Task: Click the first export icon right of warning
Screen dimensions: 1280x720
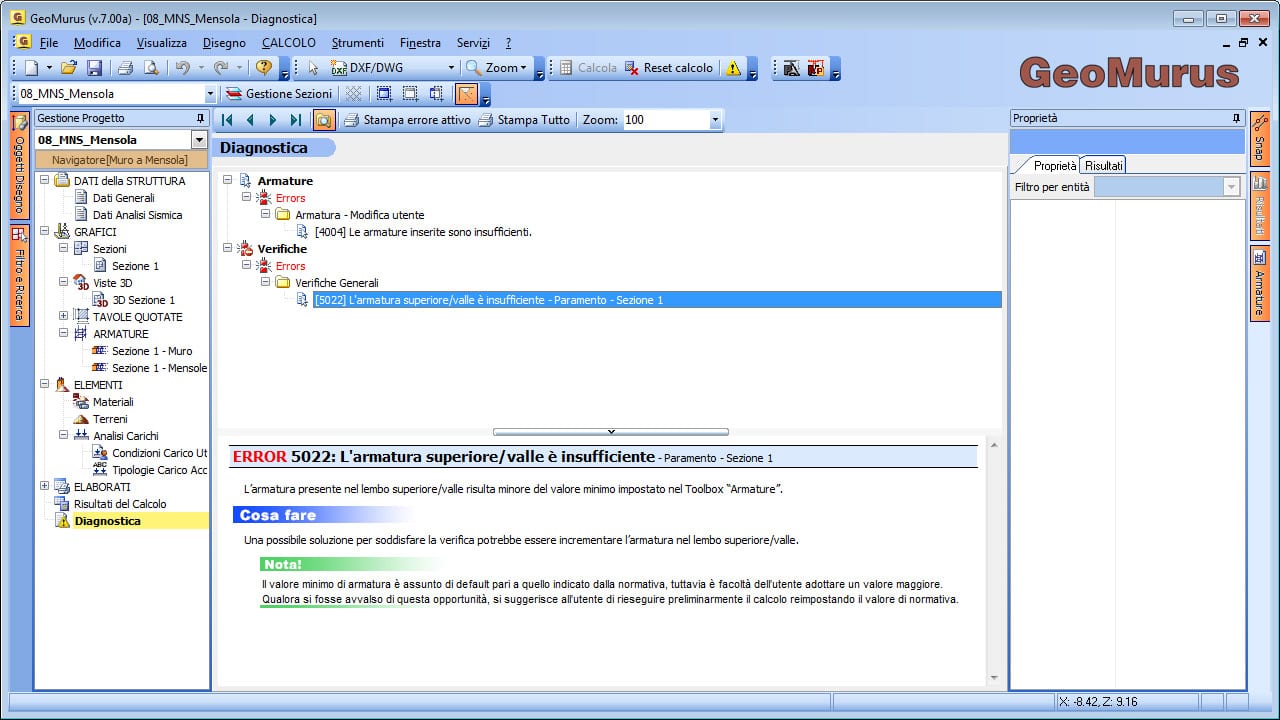Action: coord(791,68)
